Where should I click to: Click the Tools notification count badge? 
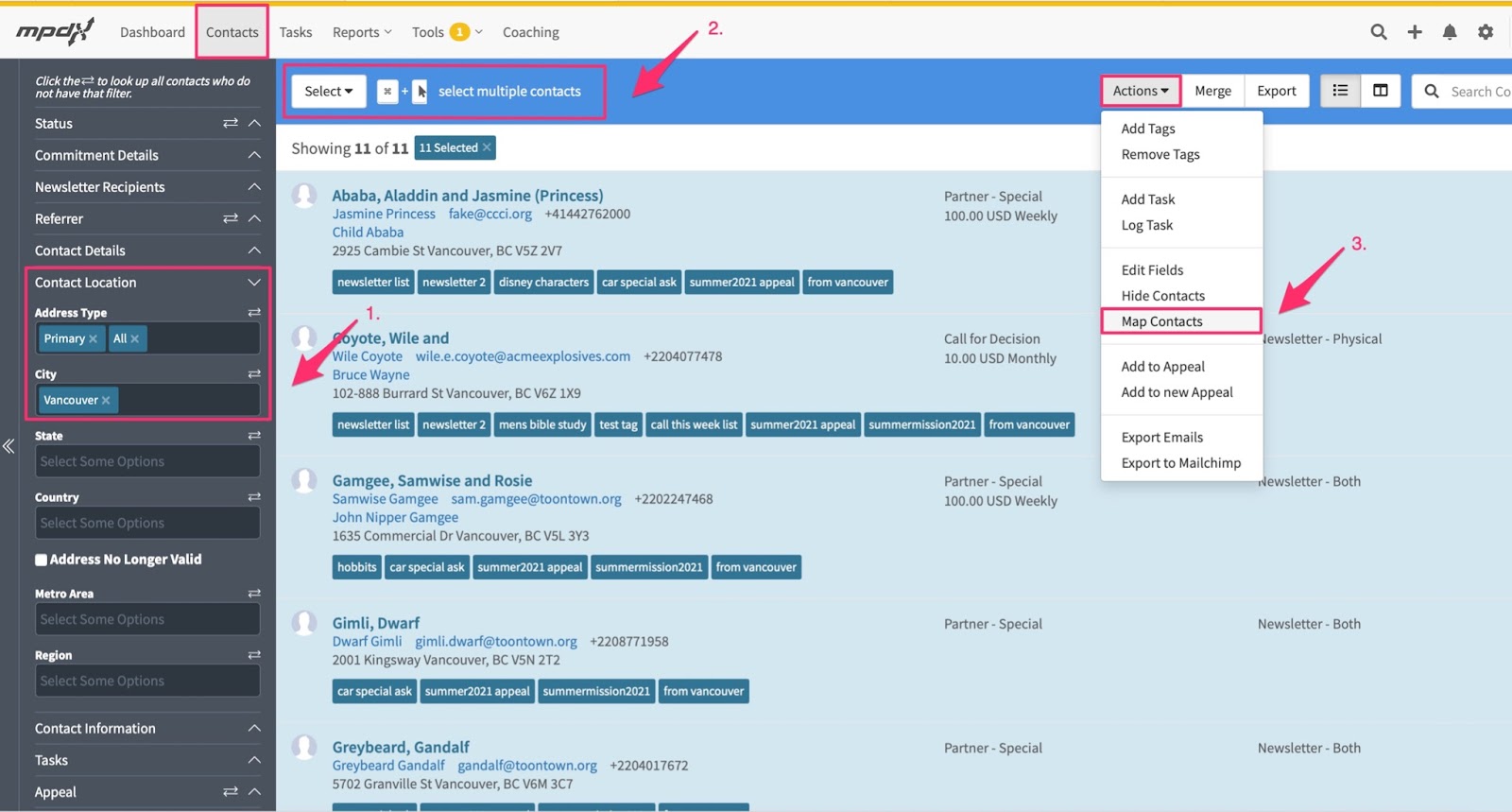459,32
